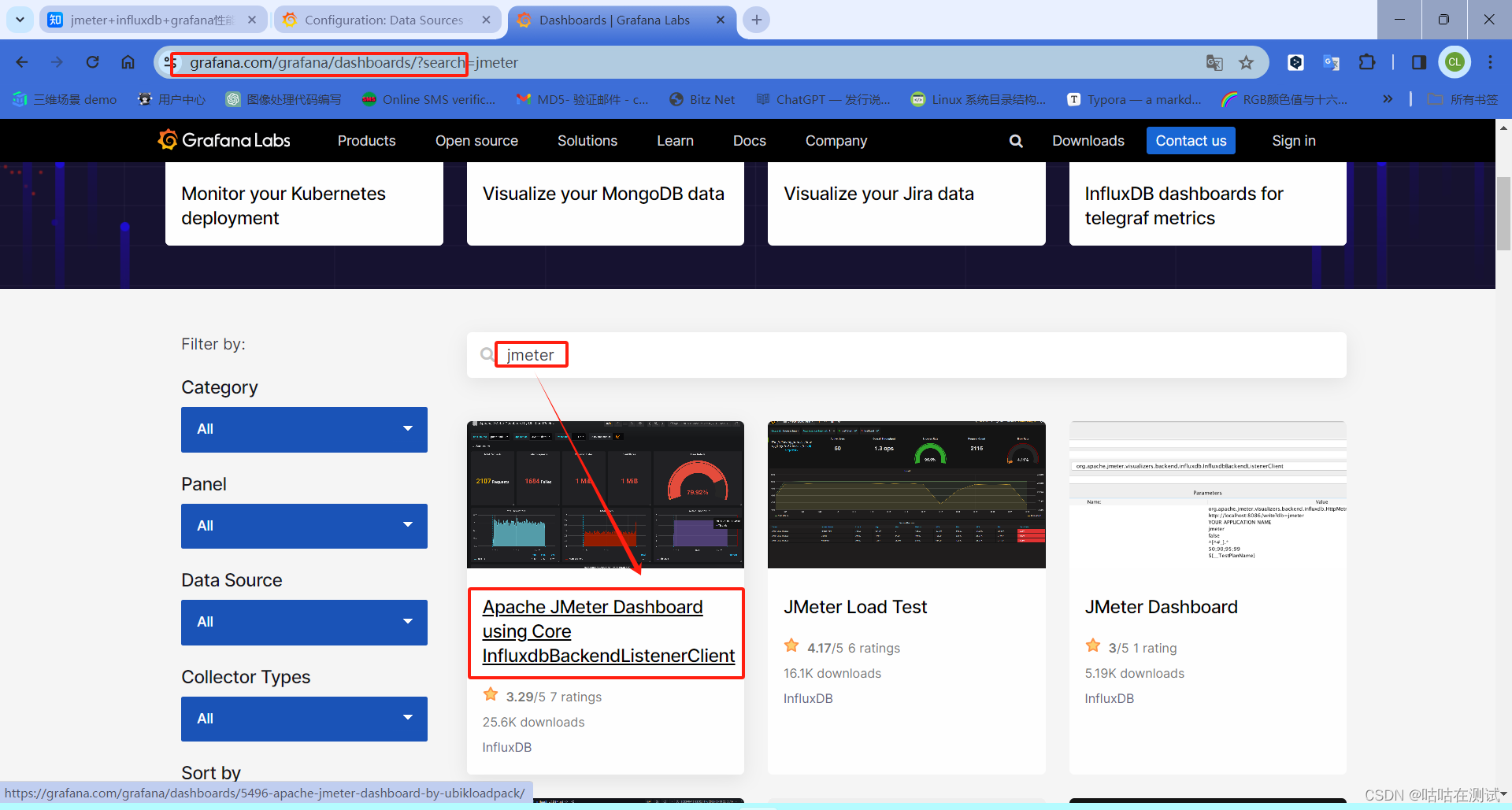Open the Typora bookmark
The height and width of the screenshot is (810, 1512).
coord(1134,99)
